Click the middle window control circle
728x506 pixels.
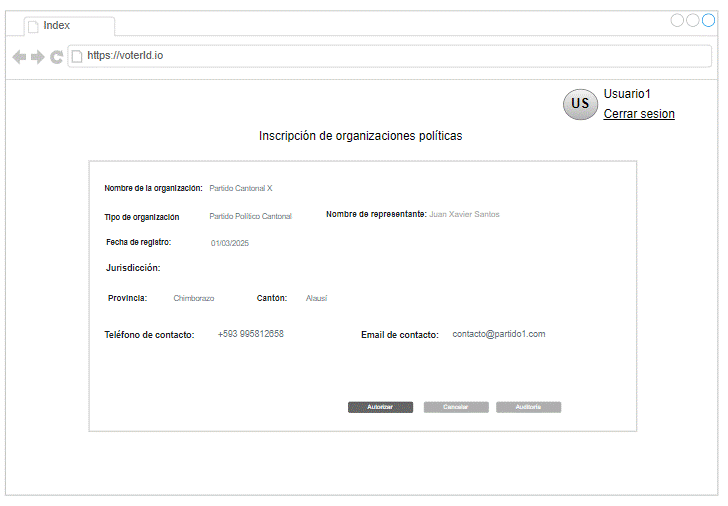pyautogui.click(x=693, y=20)
